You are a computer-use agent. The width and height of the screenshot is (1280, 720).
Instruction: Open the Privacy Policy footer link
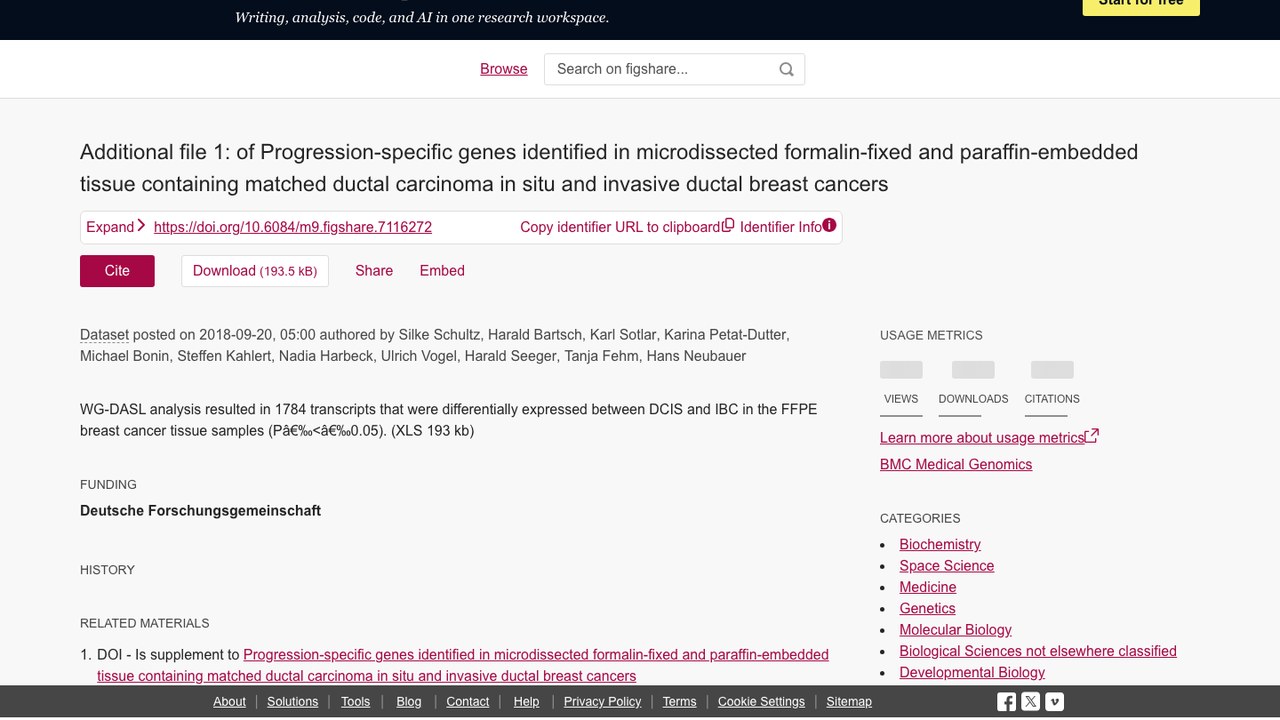coord(602,702)
